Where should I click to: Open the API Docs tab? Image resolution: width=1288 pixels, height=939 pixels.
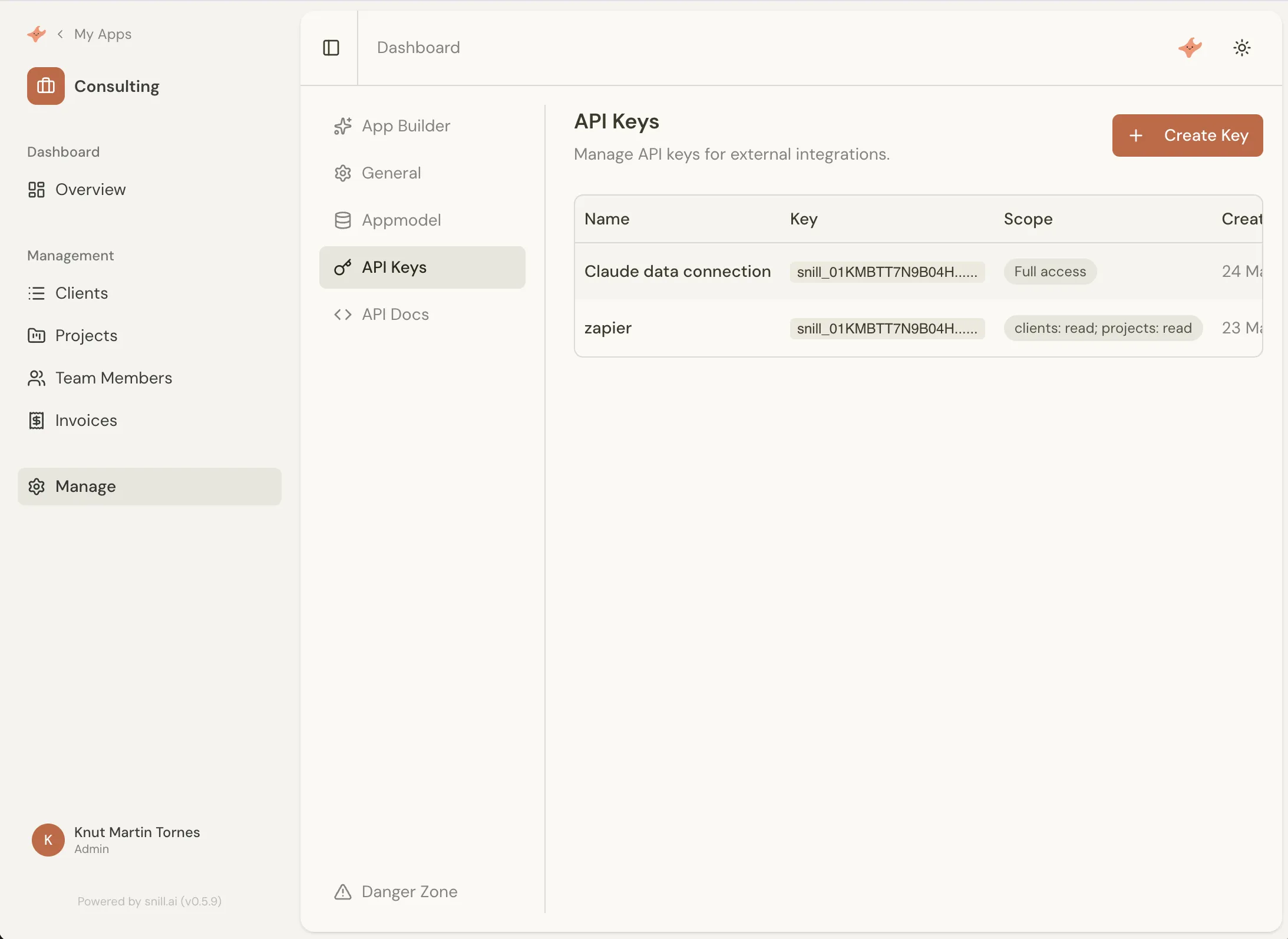(x=395, y=314)
